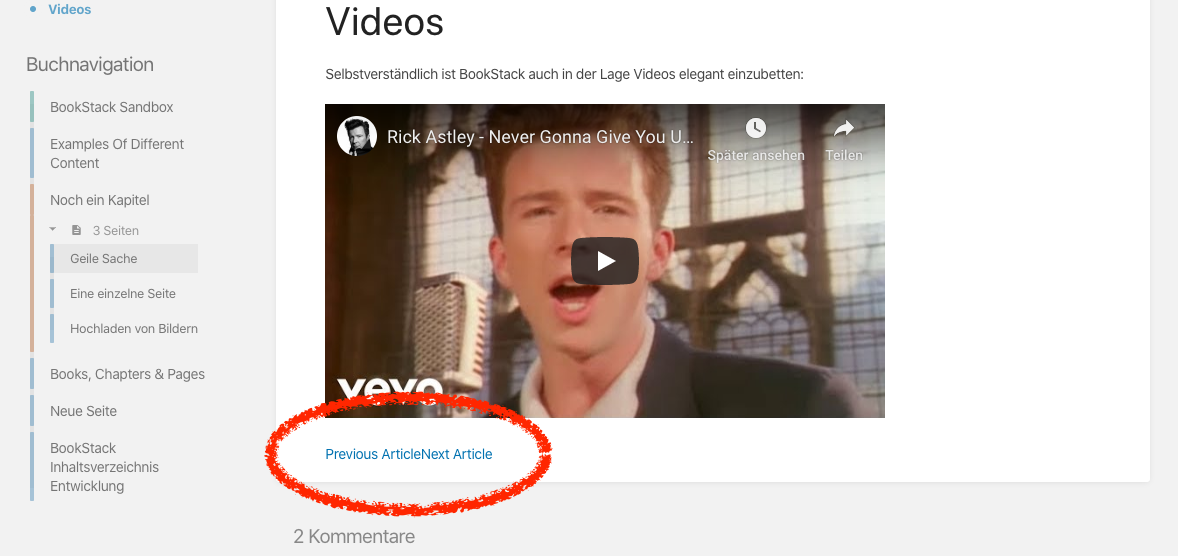Click the vevo logo on video
This screenshot has width=1178, height=556.
point(390,390)
